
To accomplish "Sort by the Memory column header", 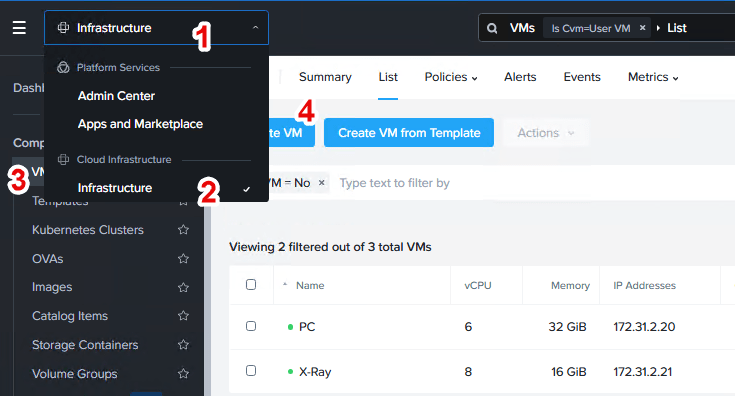I will click(570, 285).
